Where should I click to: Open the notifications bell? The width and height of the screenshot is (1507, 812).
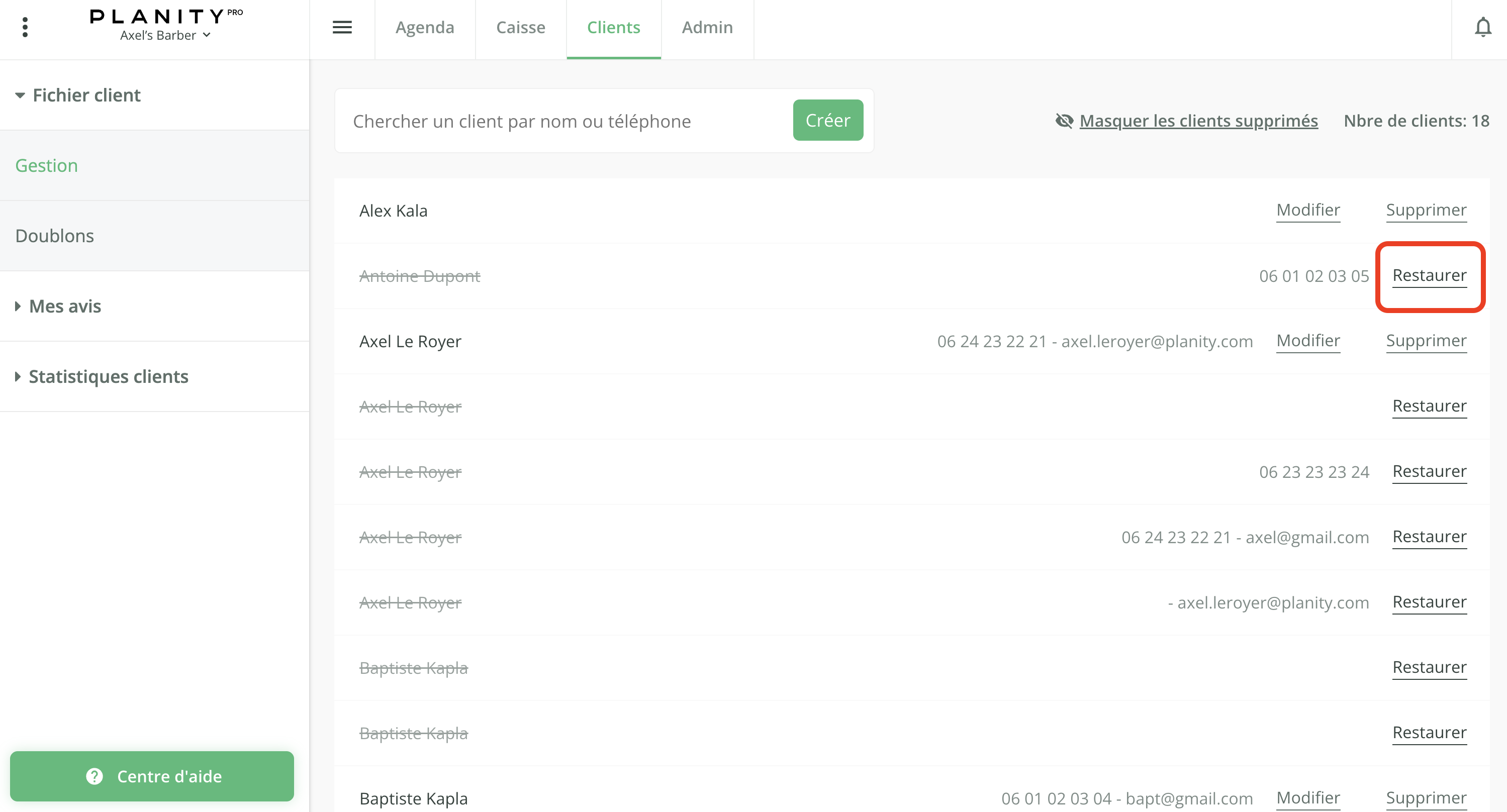(x=1482, y=28)
